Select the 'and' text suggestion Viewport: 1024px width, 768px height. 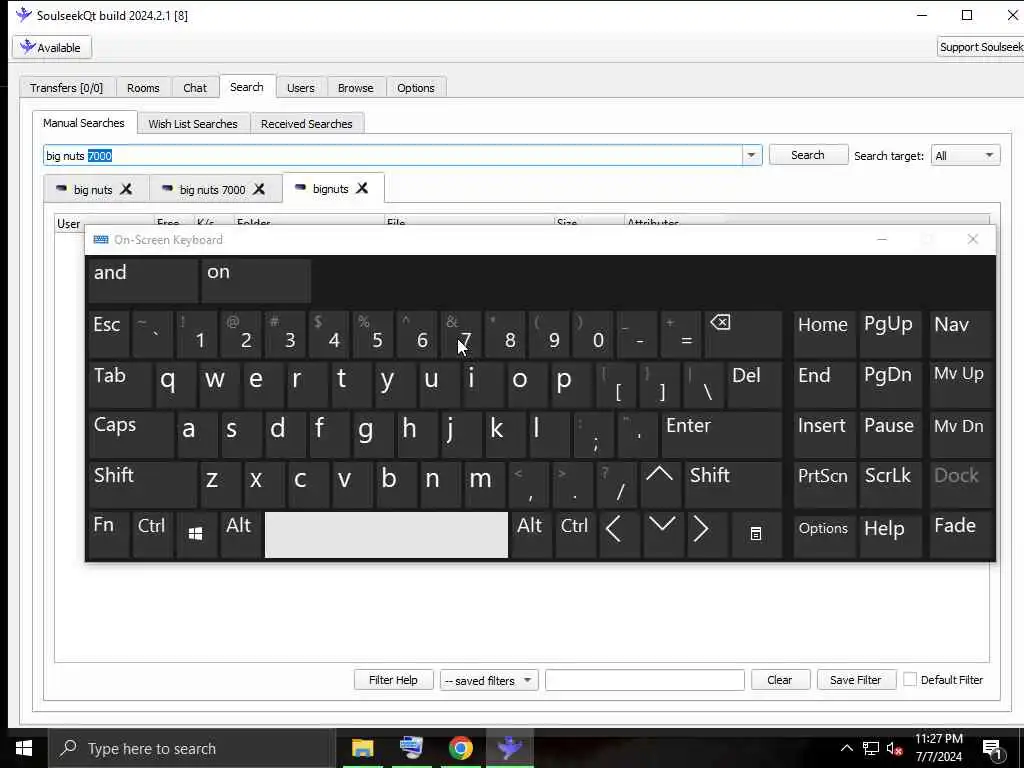click(x=142, y=280)
